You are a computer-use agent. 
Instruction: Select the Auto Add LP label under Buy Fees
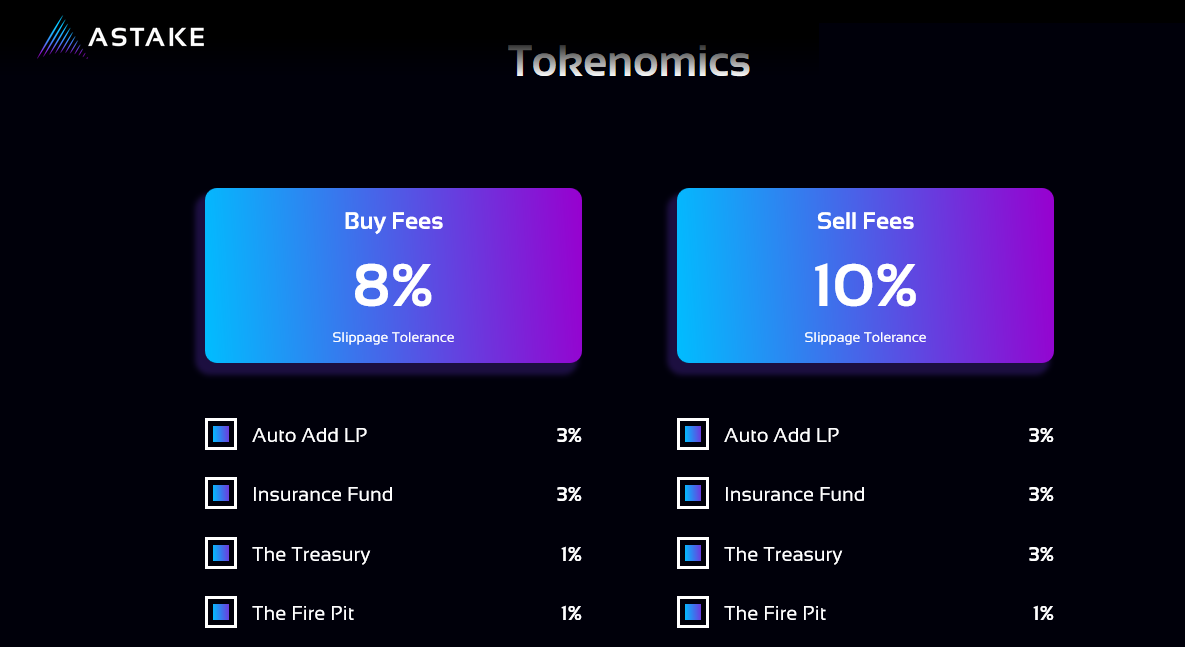click(x=310, y=435)
